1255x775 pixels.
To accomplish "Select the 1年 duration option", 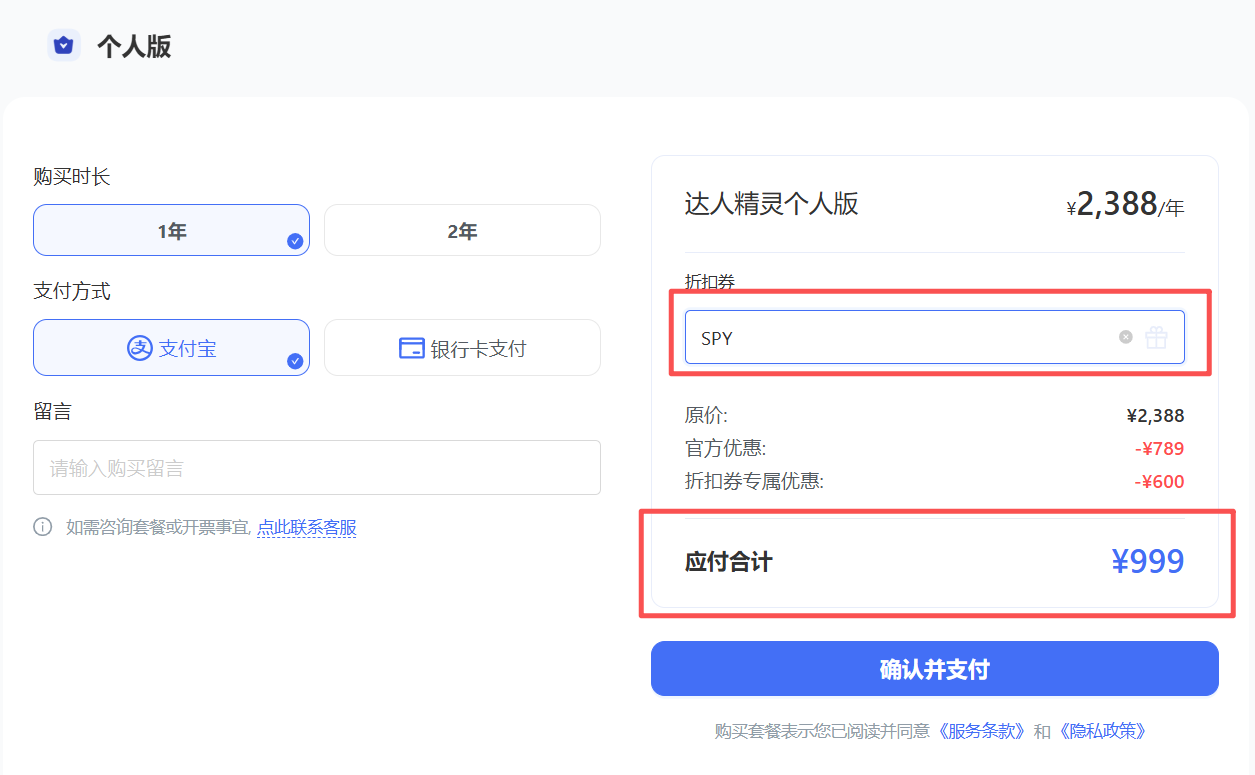I will [171, 230].
